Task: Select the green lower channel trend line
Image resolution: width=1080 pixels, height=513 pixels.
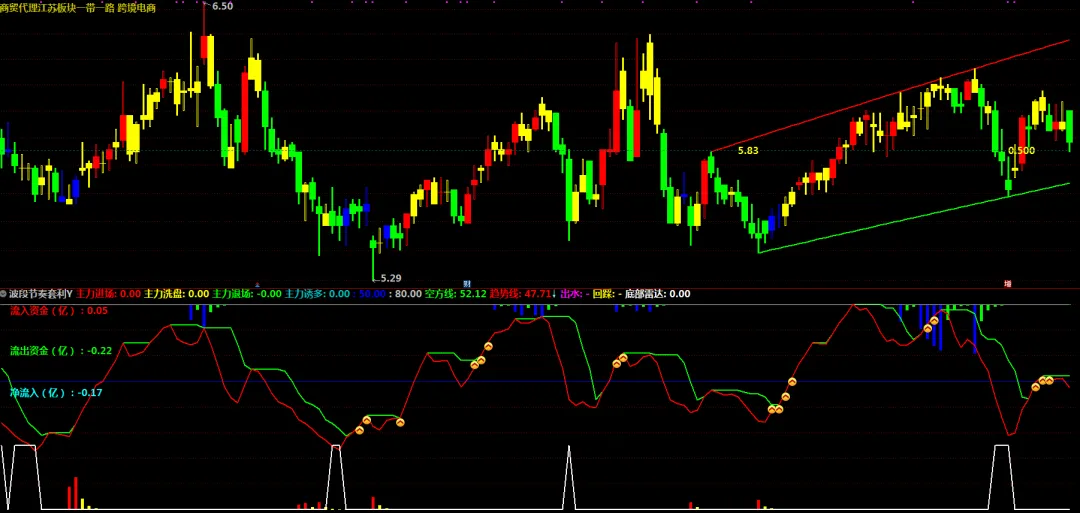Action: pyautogui.click(x=914, y=218)
